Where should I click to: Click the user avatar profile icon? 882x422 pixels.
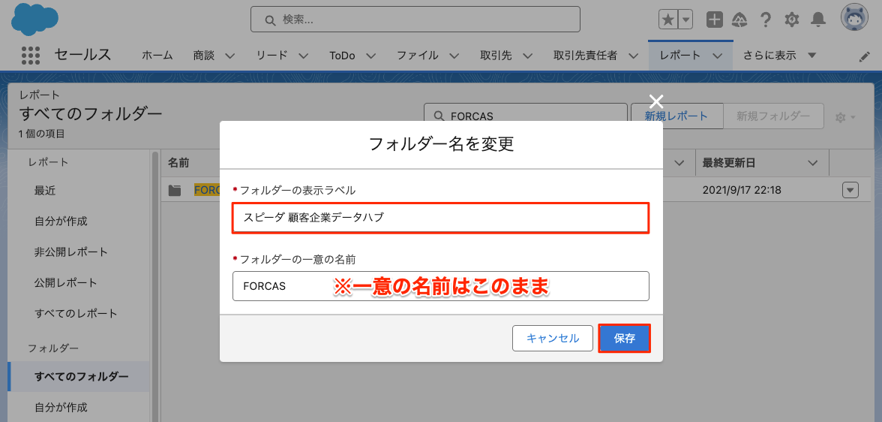(854, 18)
